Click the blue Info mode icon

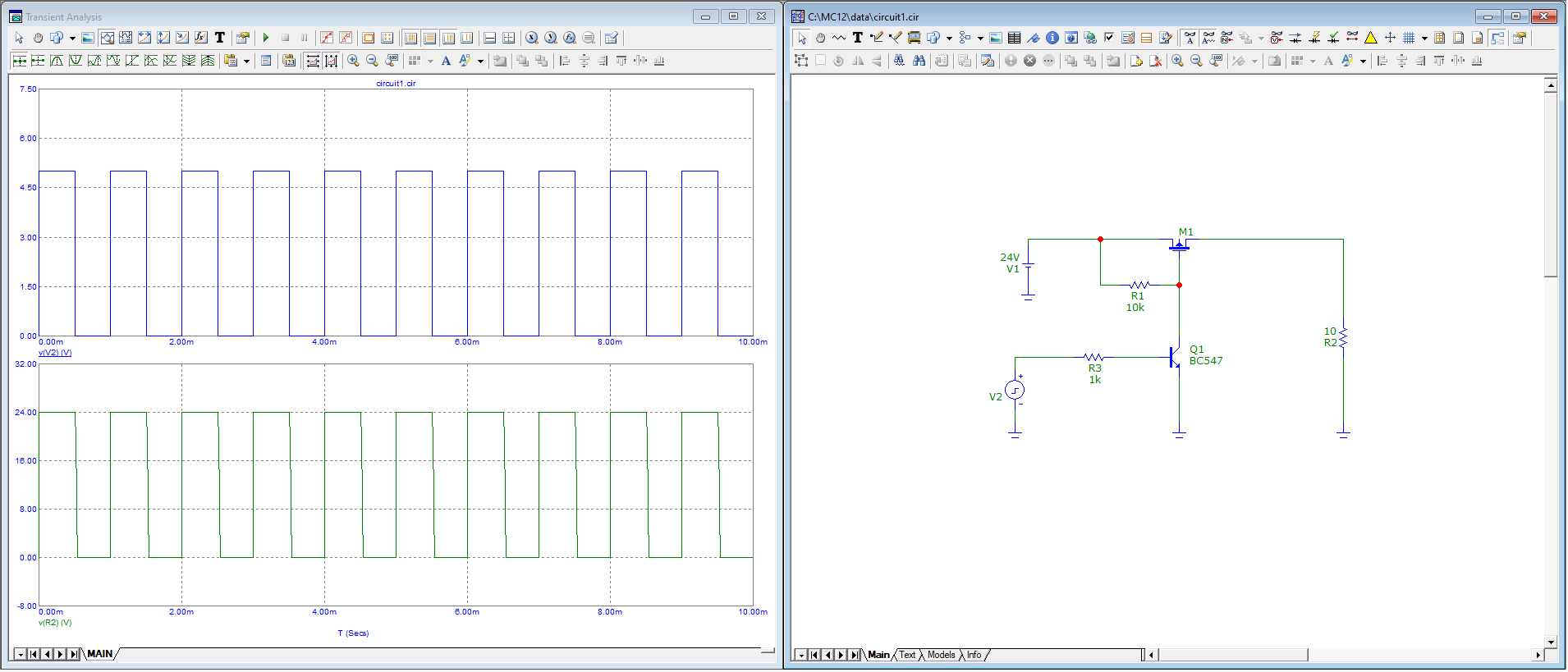tap(1052, 38)
